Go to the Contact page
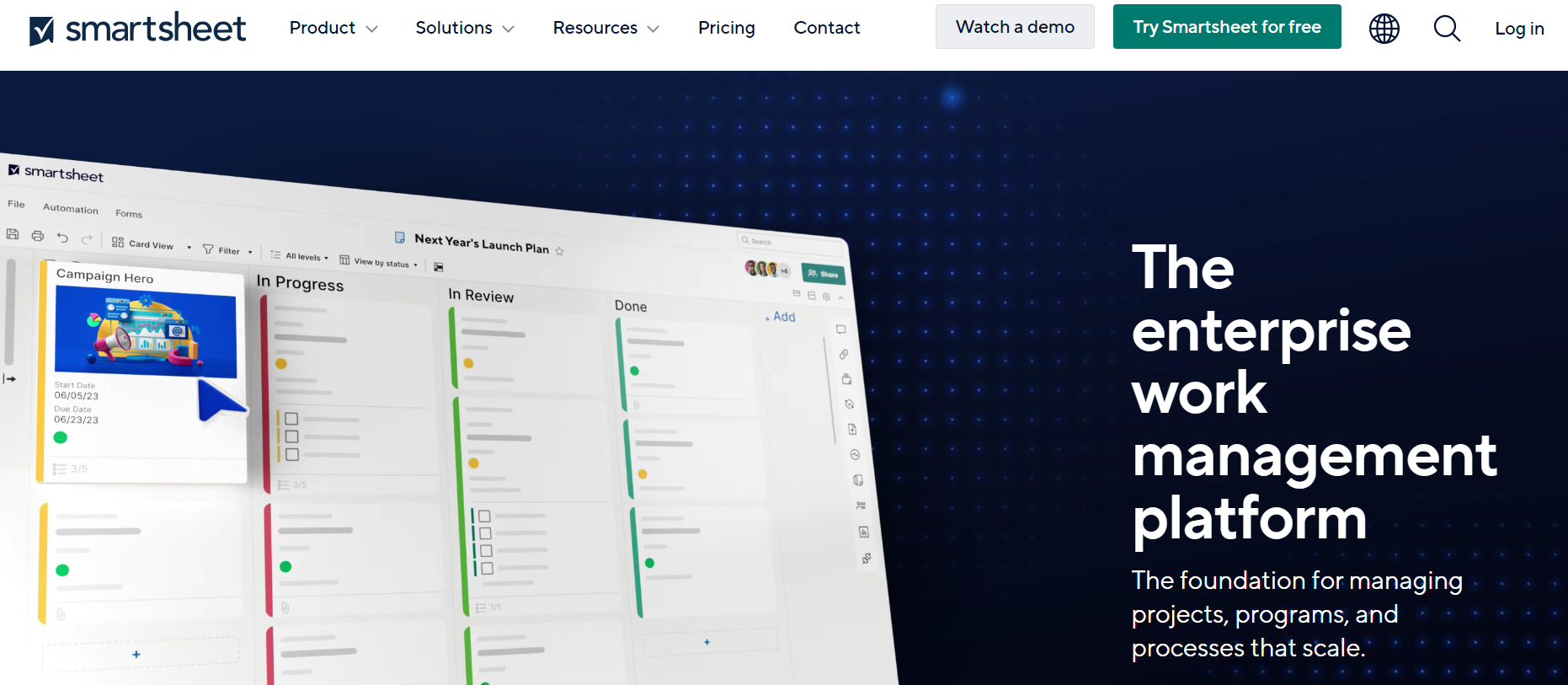This screenshot has height=685, width=1568. click(827, 28)
